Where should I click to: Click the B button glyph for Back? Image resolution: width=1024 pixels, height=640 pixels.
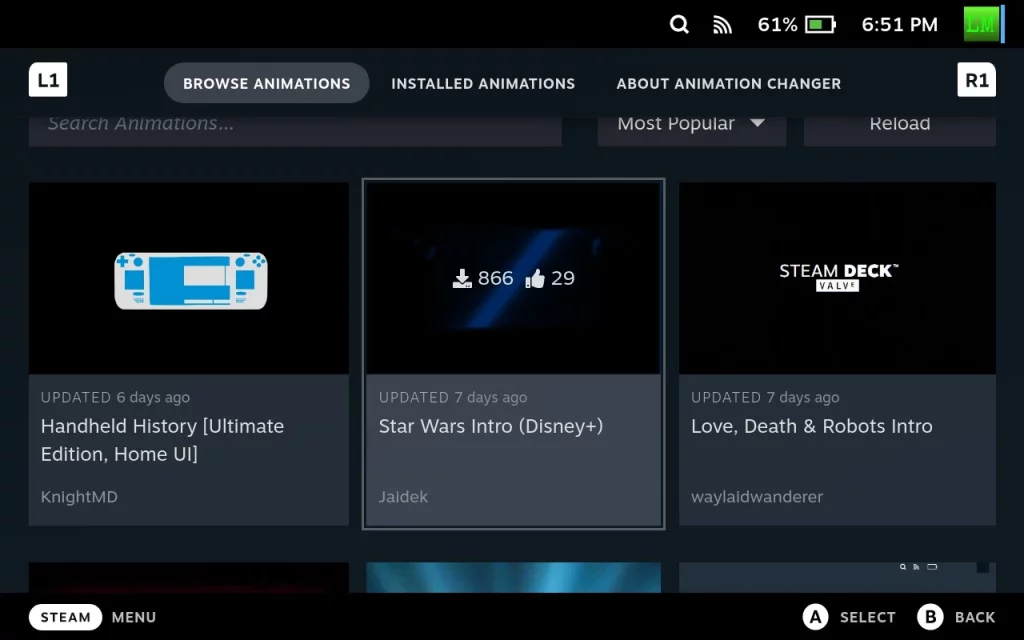pyautogui.click(x=930, y=617)
